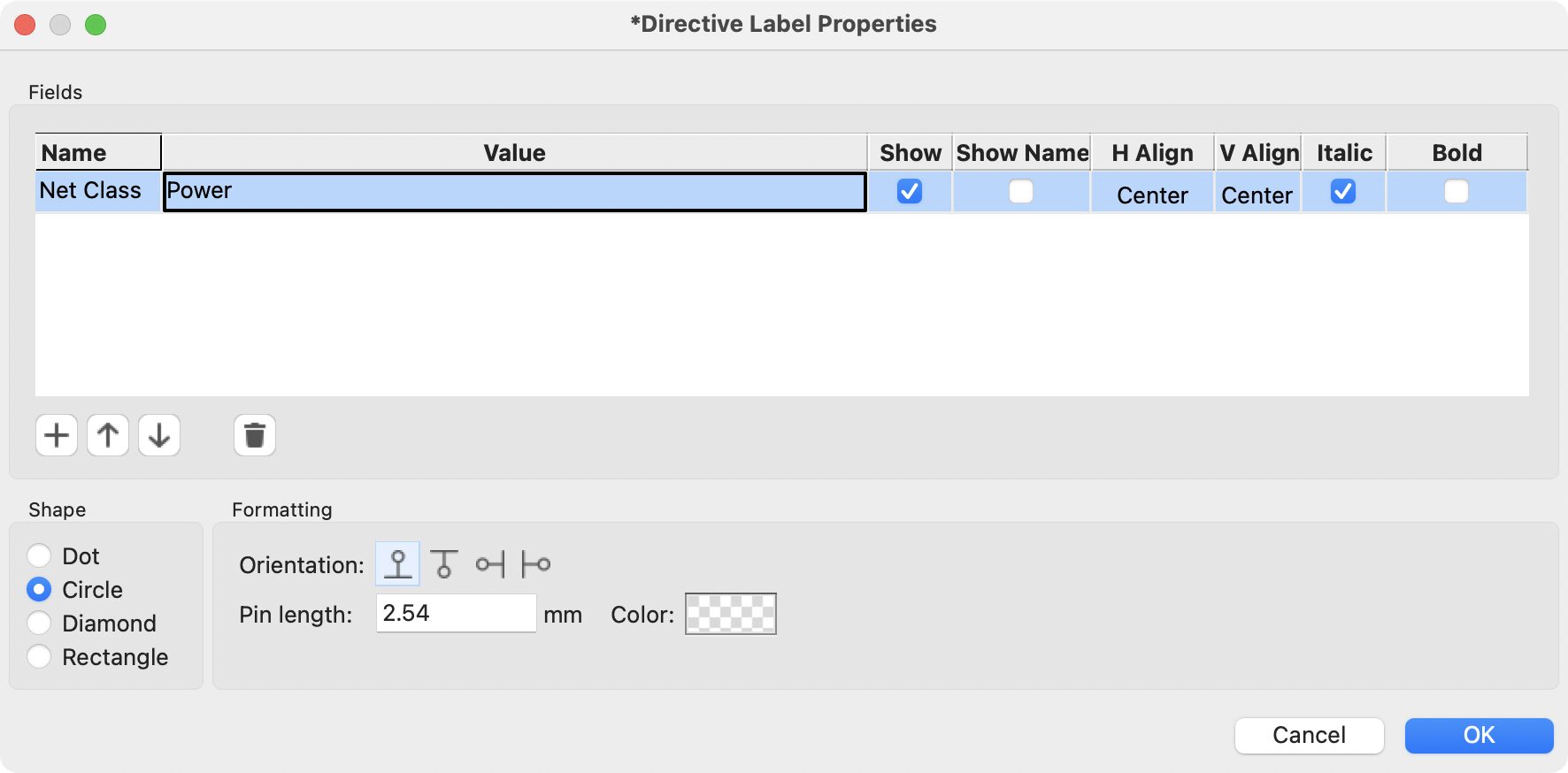Enable Bold for the Net Class field

point(1457,191)
